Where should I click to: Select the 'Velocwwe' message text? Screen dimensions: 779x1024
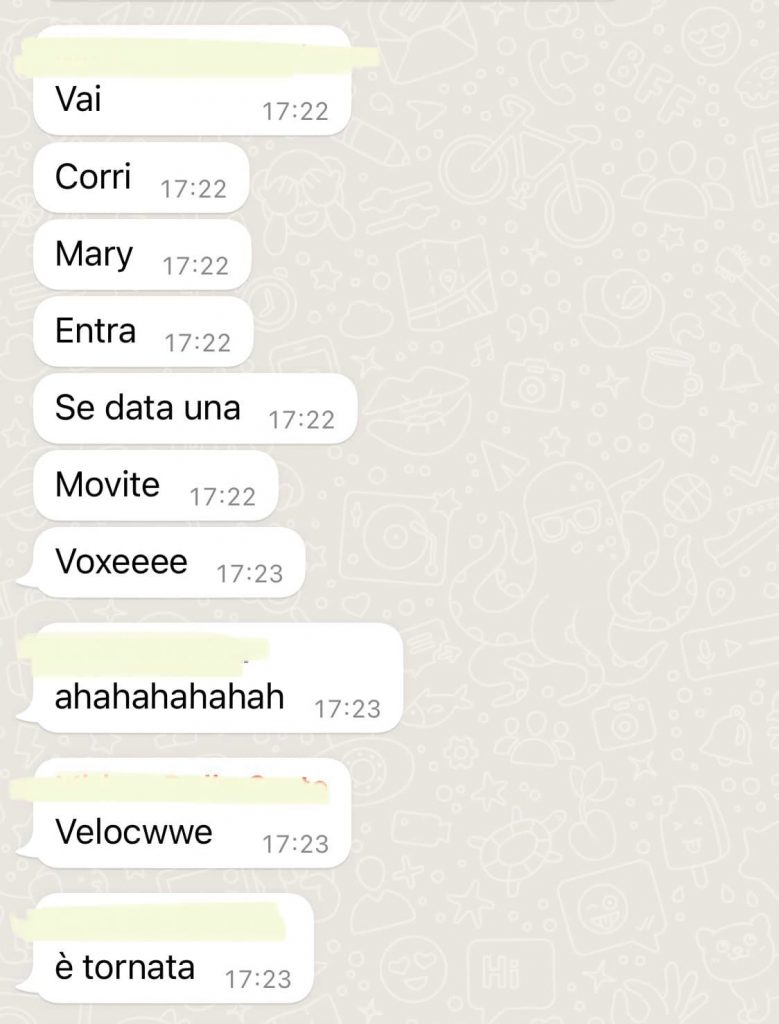click(x=134, y=832)
